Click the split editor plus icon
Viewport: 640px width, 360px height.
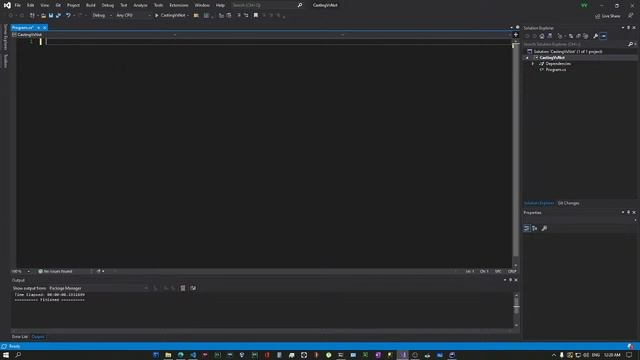coord(516,35)
